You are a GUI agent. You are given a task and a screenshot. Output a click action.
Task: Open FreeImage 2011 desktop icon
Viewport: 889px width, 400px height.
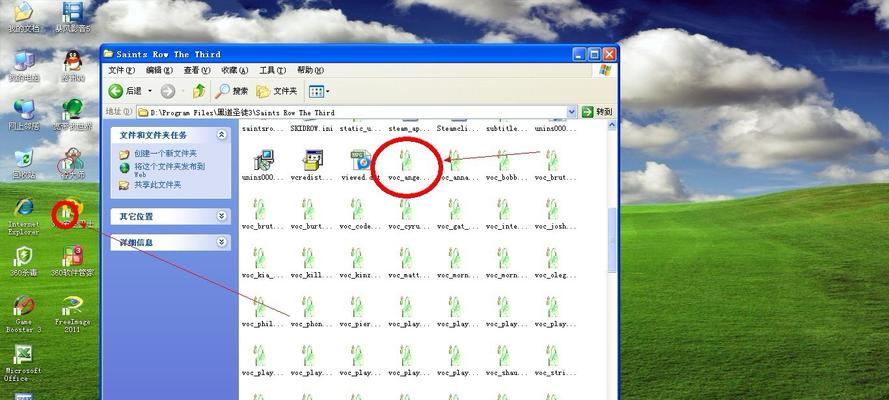click(x=73, y=306)
